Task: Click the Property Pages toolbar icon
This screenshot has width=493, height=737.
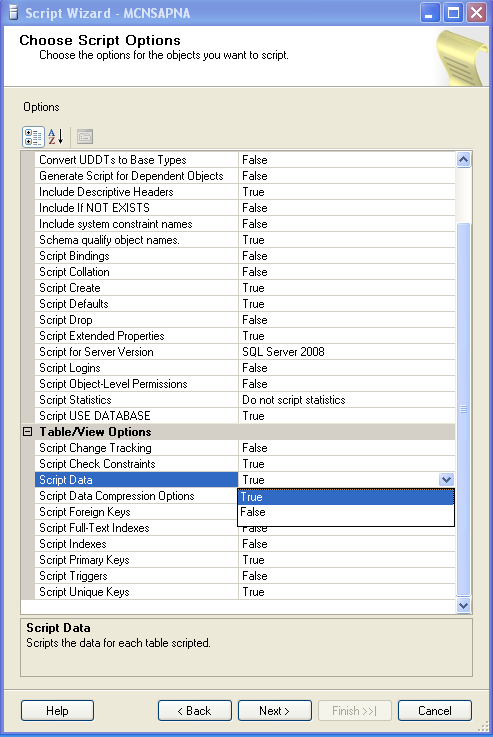Action: tap(85, 137)
